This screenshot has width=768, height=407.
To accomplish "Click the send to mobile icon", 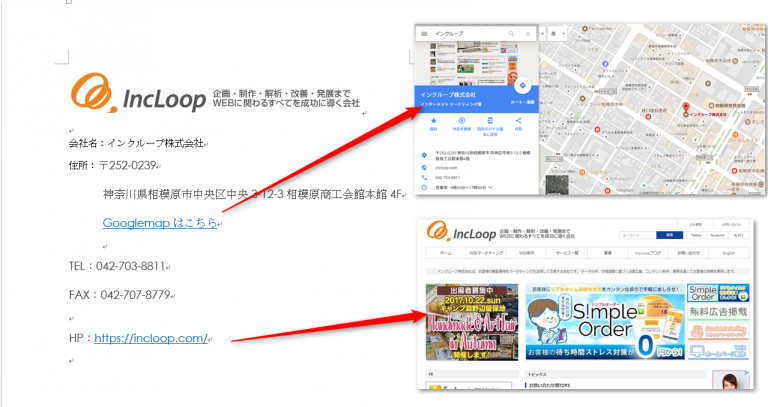I will pyautogui.click(x=490, y=120).
